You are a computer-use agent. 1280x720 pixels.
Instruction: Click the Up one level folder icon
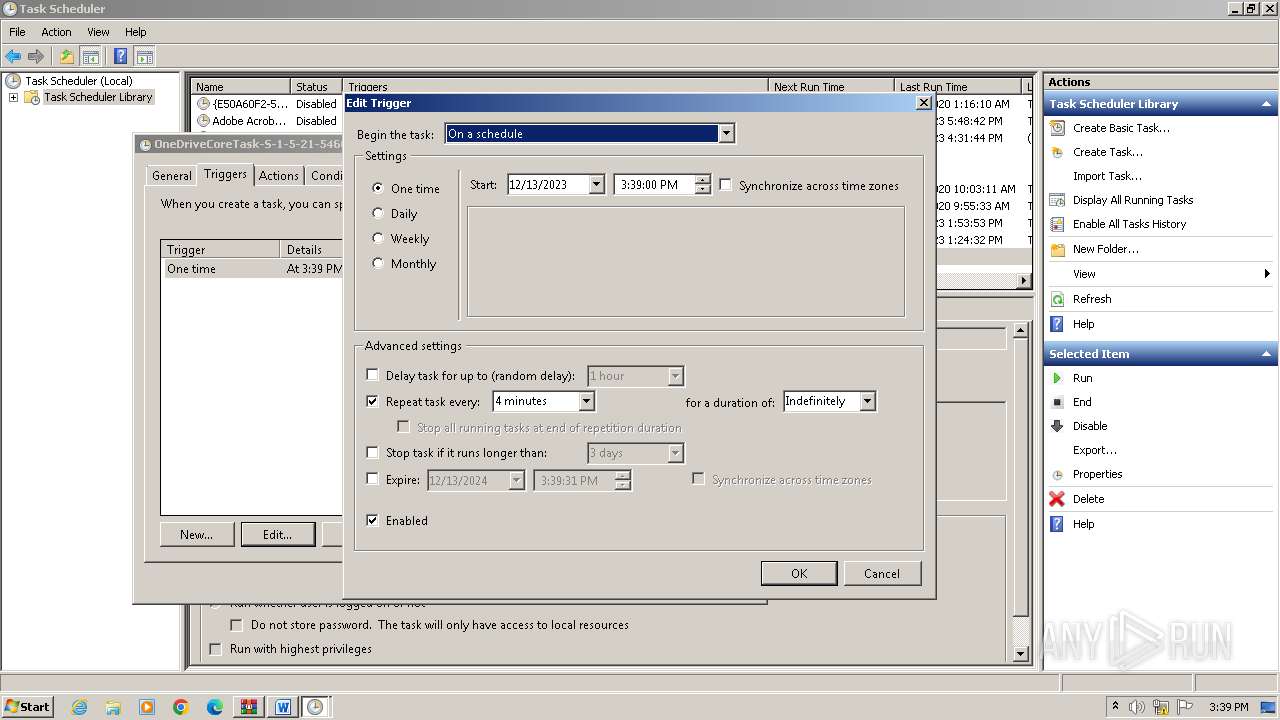(66, 57)
